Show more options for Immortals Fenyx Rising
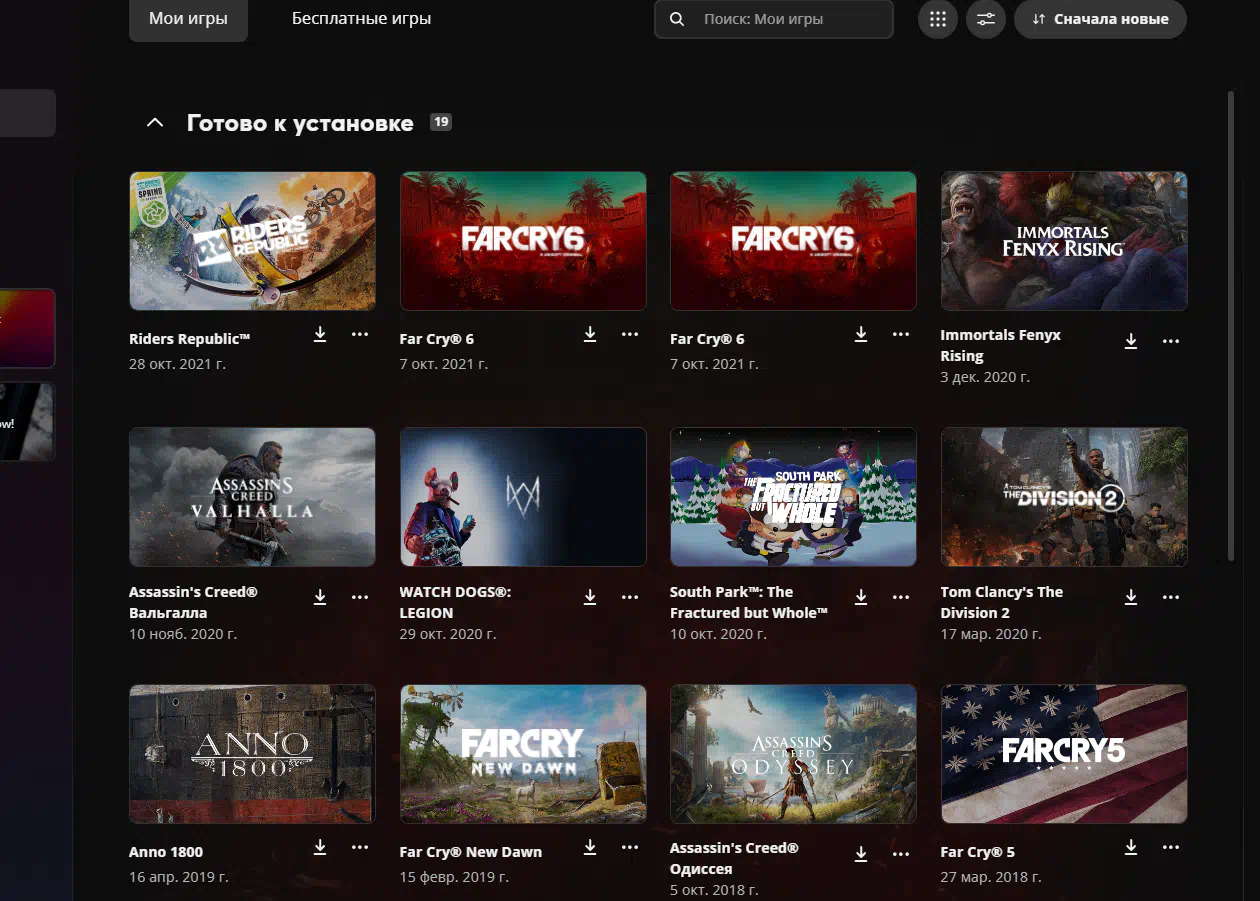Screen dimensions: 1260x901 1171,341
